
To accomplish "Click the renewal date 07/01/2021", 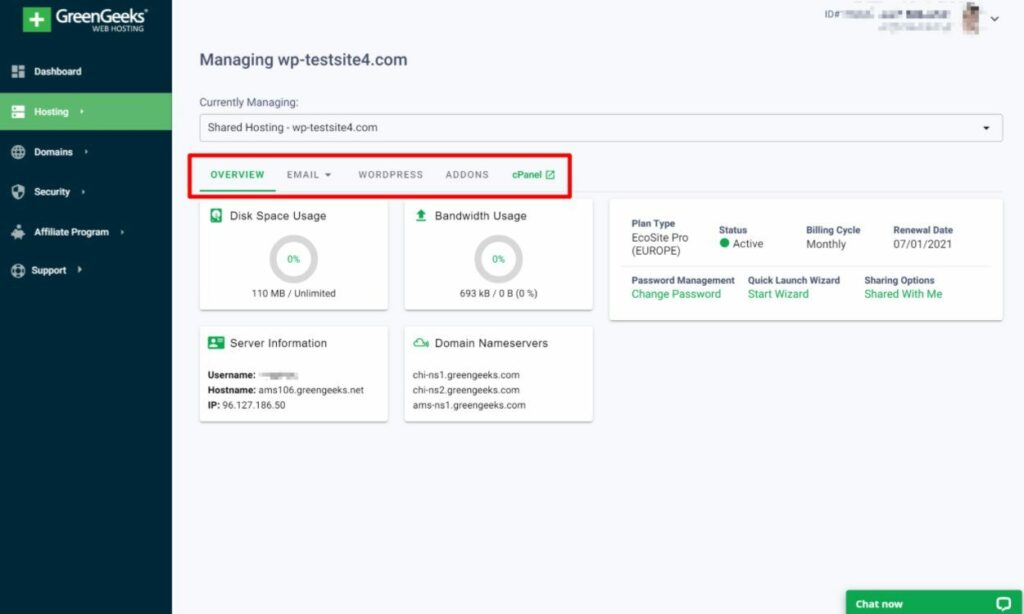I will [922, 244].
